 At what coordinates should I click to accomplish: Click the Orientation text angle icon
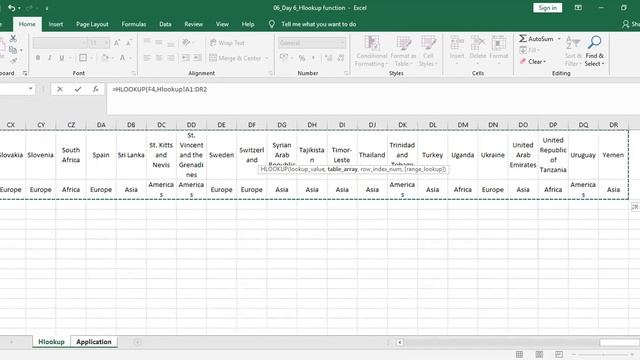187,42
